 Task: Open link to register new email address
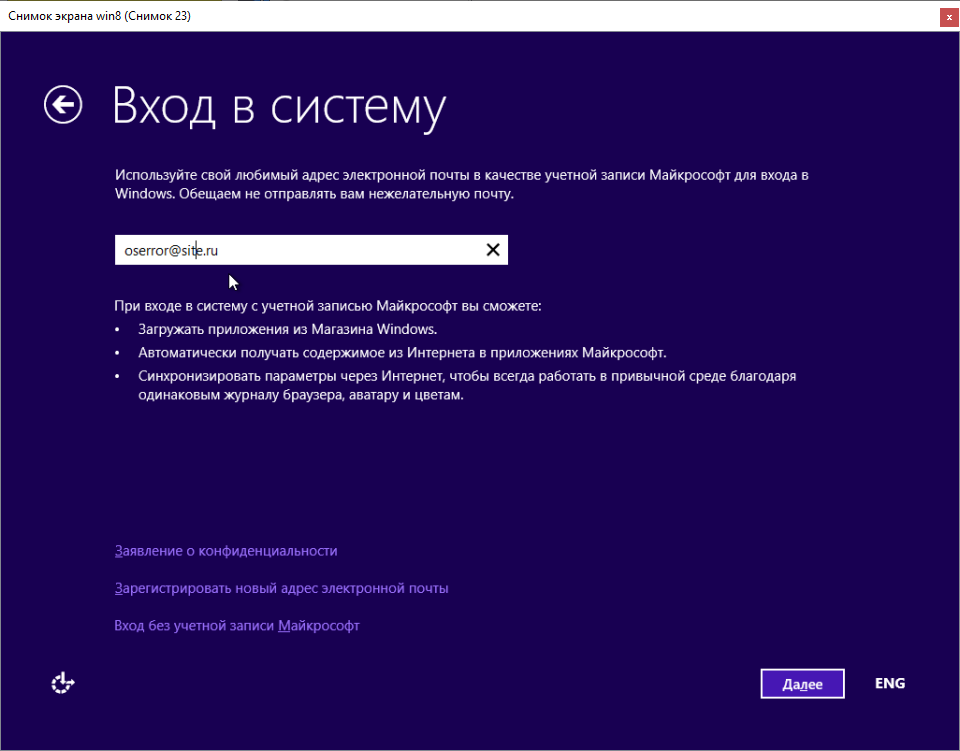coord(281,588)
